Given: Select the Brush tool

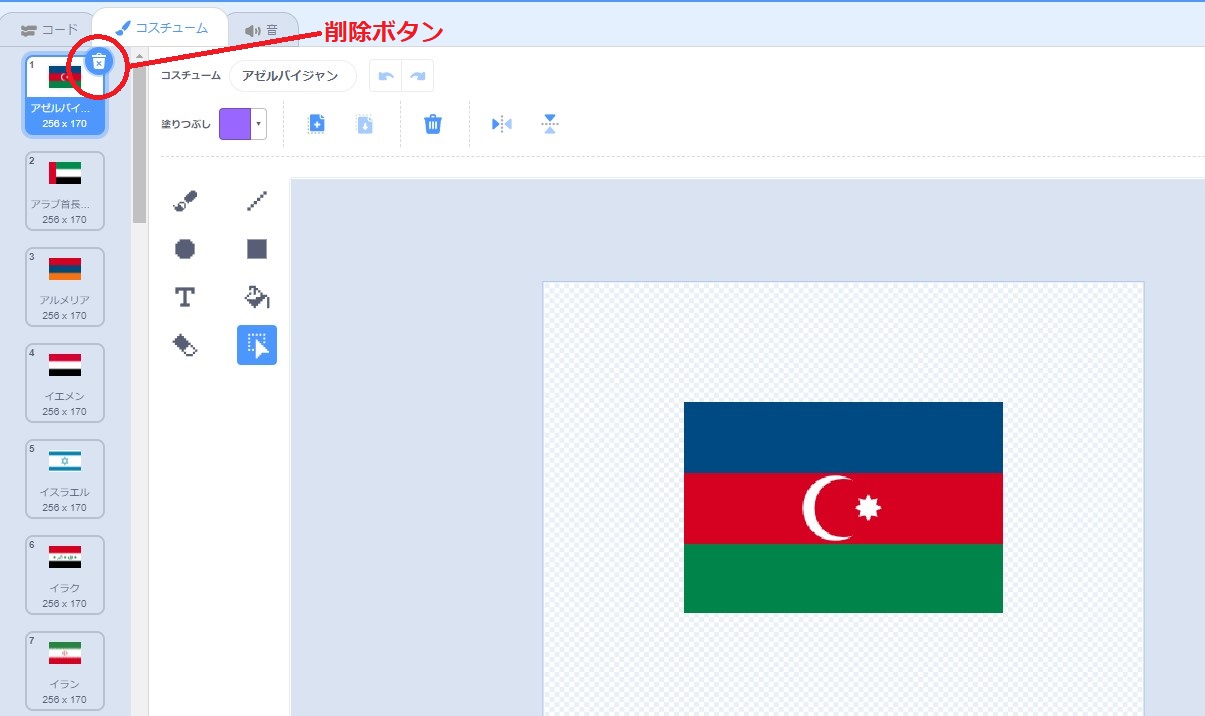Looking at the screenshot, I should 185,201.
